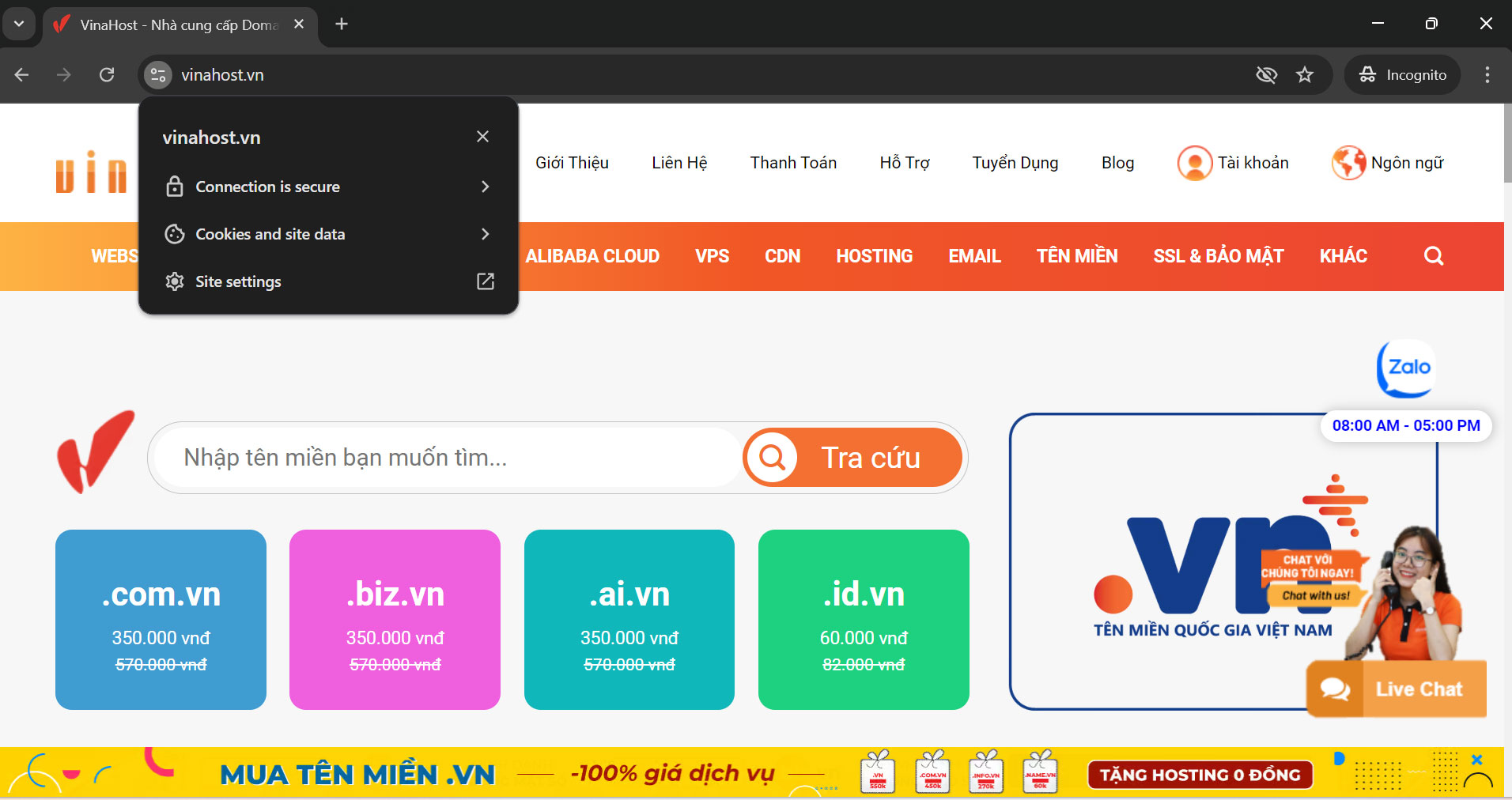Start a Live Chat session
The width and height of the screenshot is (1512, 800).
tap(1397, 689)
